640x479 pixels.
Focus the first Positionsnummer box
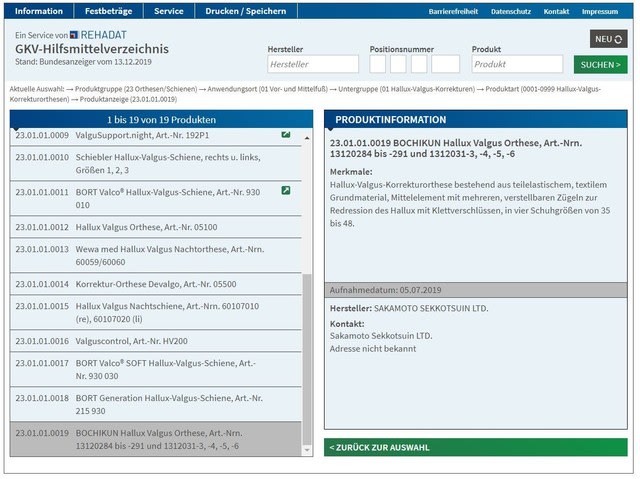[x=378, y=64]
